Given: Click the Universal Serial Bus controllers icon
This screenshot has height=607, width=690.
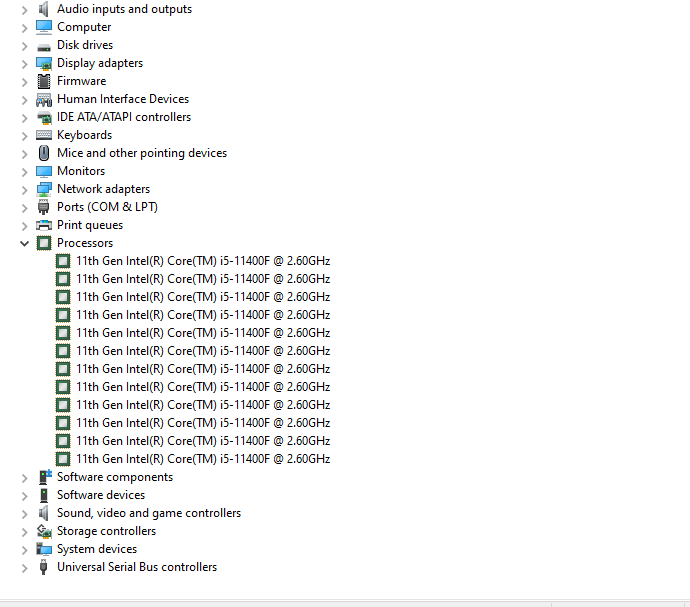Looking at the screenshot, I should (43, 567).
